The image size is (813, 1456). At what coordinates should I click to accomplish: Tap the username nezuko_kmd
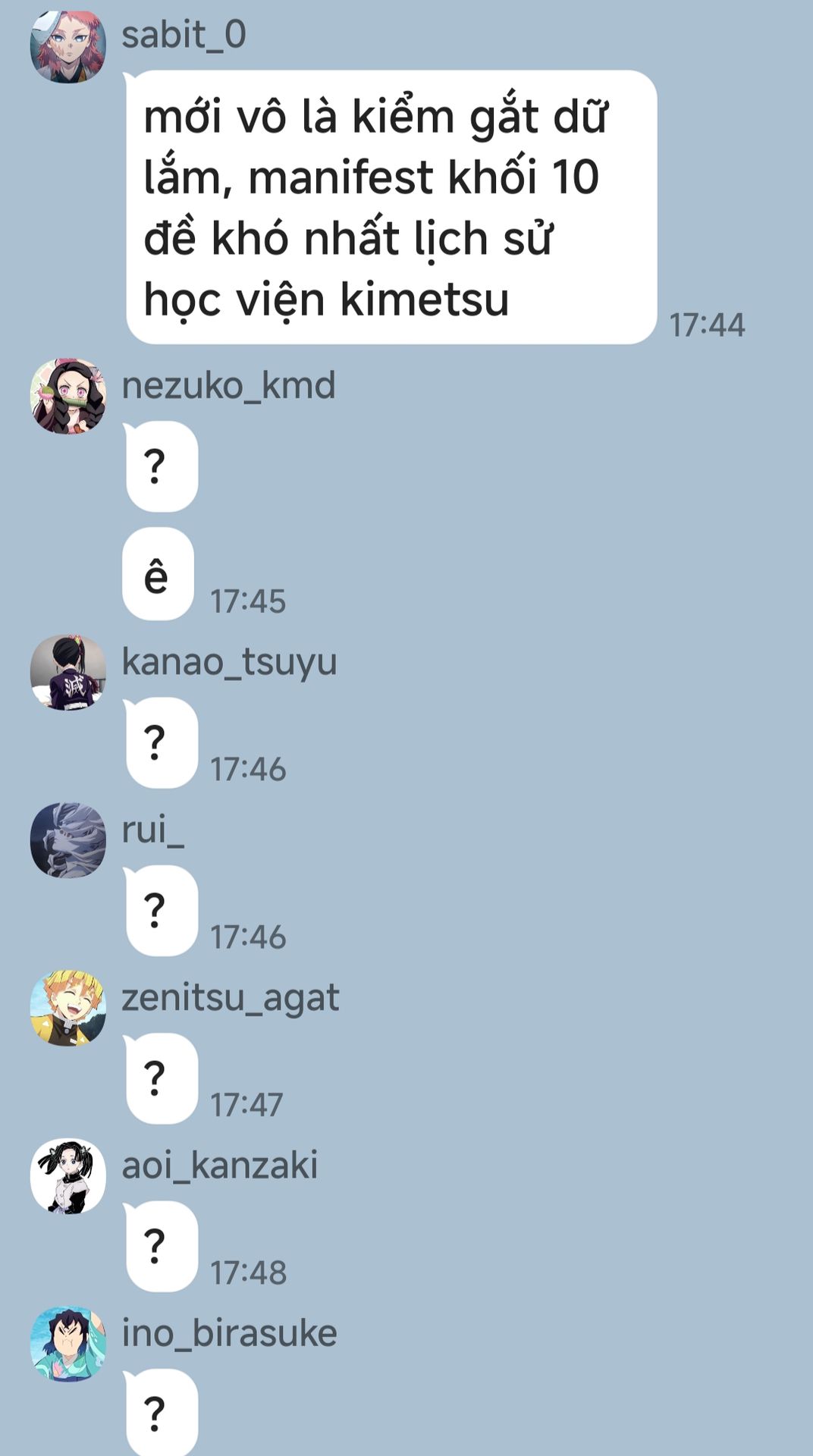tap(228, 385)
